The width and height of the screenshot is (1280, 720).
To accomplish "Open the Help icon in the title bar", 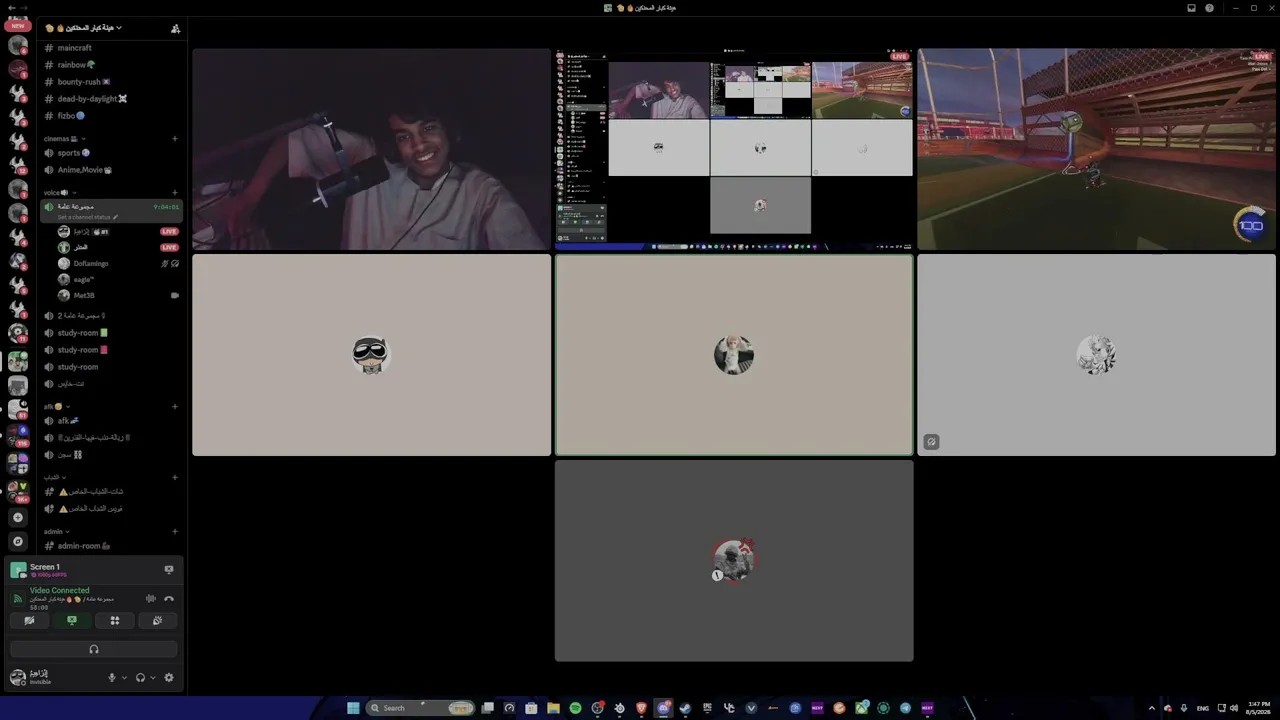I will tap(1209, 8).
